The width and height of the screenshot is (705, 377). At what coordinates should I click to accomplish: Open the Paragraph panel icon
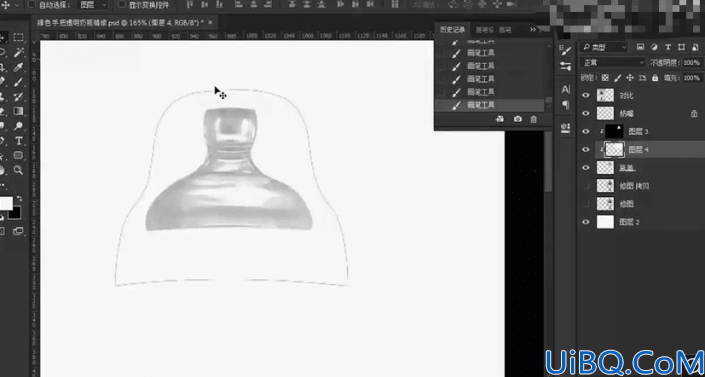click(566, 105)
